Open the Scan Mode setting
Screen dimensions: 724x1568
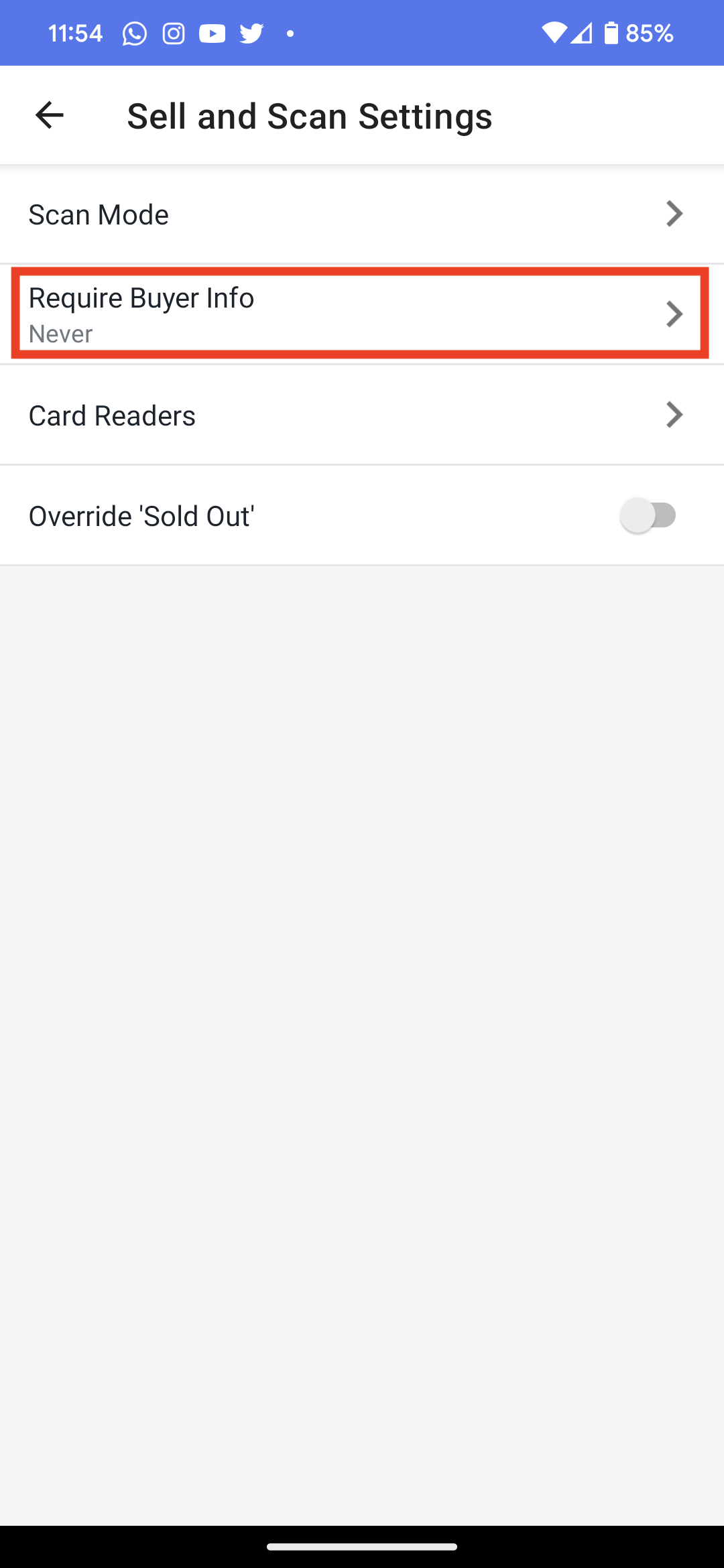pos(362,214)
